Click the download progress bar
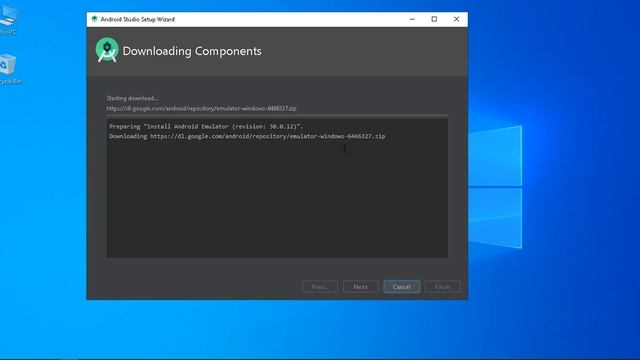The width and height of the screenshot is (640, 360). (277, 116)
